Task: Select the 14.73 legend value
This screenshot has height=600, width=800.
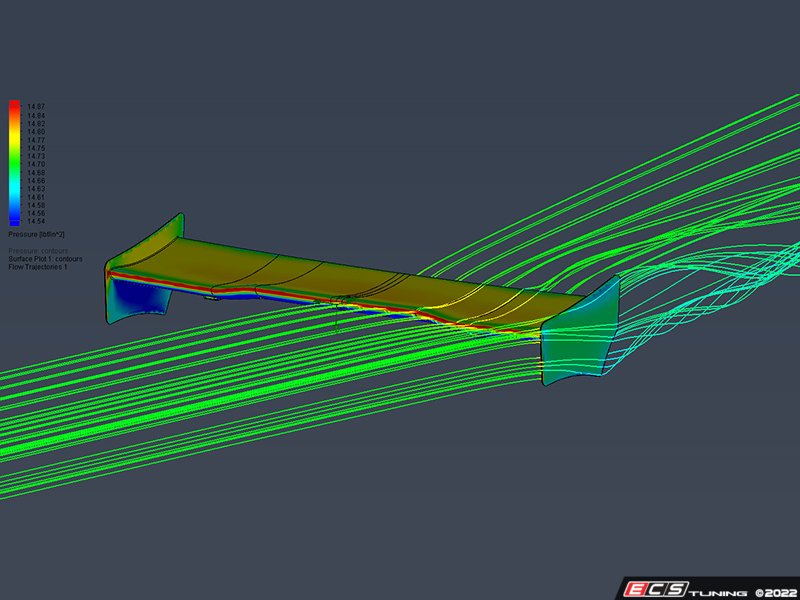Action: point(37,156)
